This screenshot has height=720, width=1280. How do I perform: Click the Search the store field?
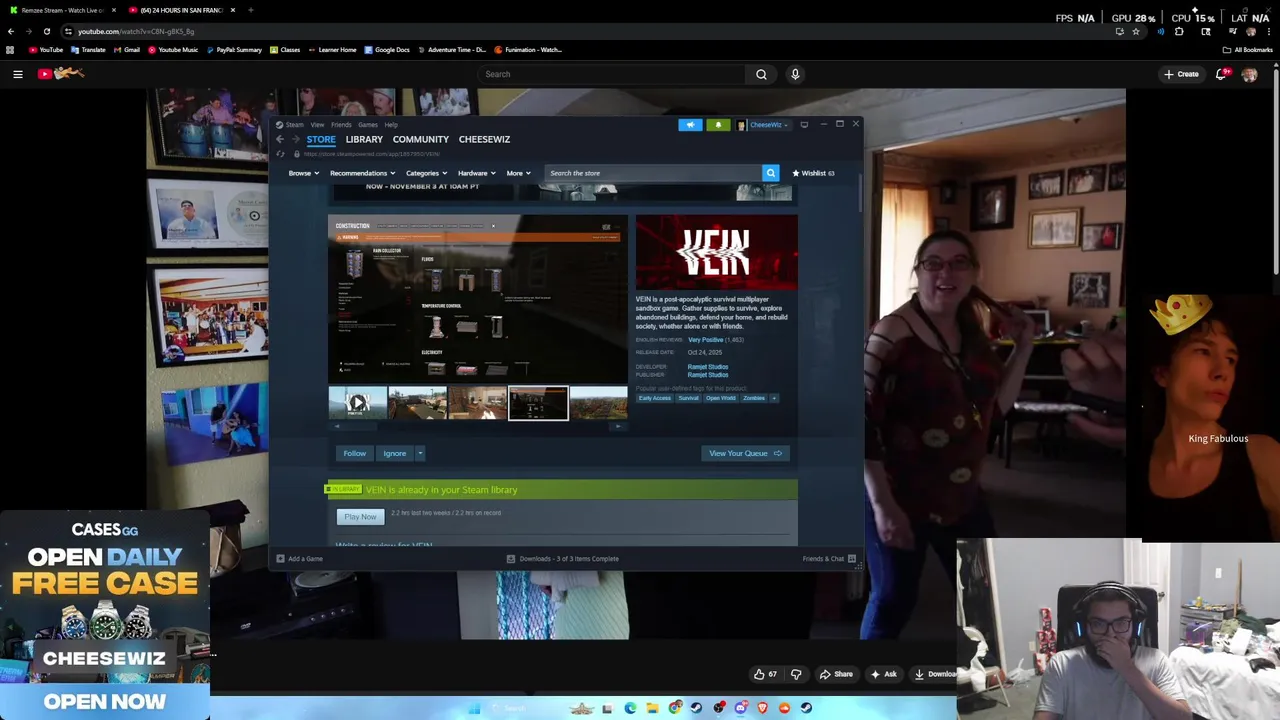(652, 173)
